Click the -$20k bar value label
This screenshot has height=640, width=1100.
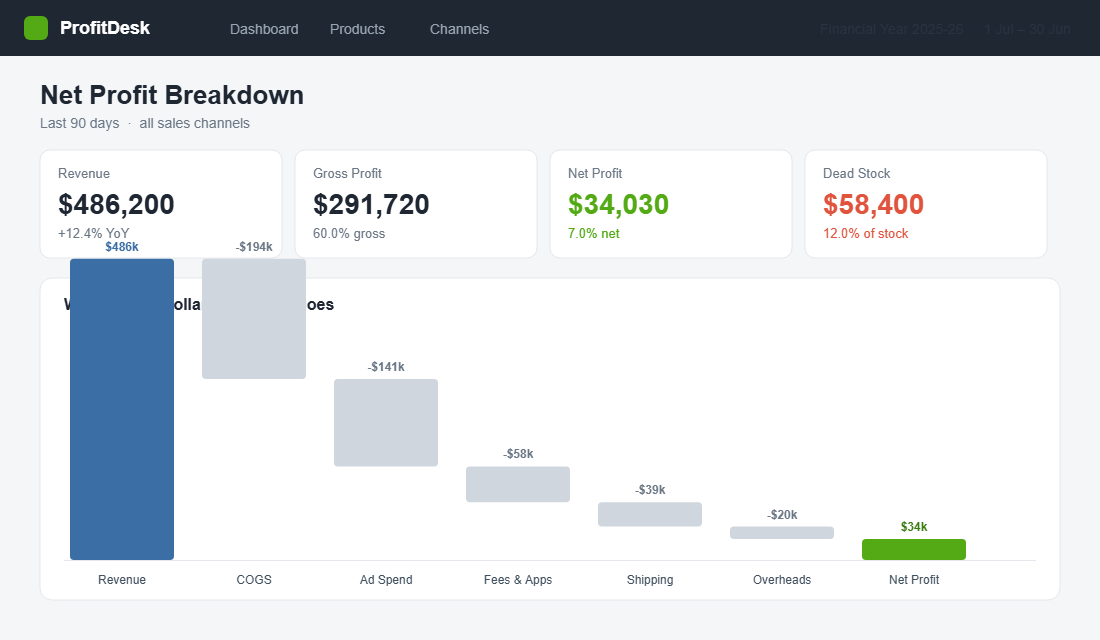[x=782, y=515]
